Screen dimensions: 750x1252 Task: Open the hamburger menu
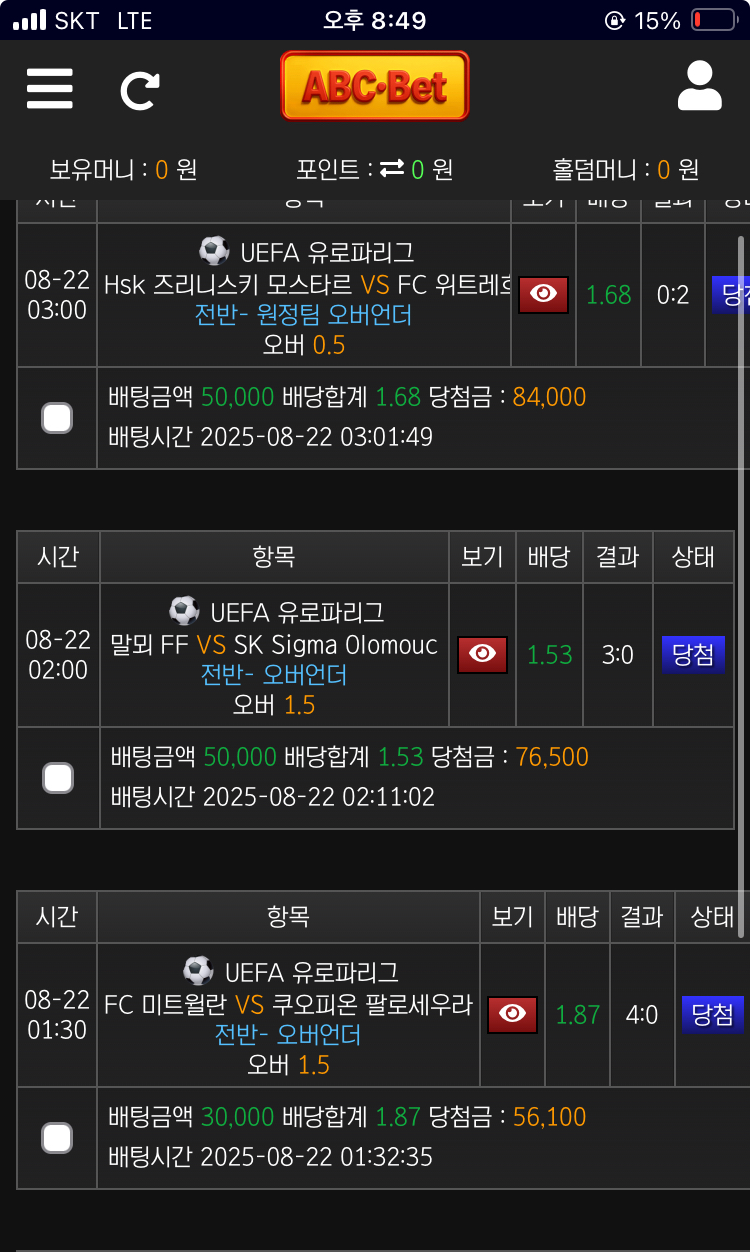(x=50, y=88)
